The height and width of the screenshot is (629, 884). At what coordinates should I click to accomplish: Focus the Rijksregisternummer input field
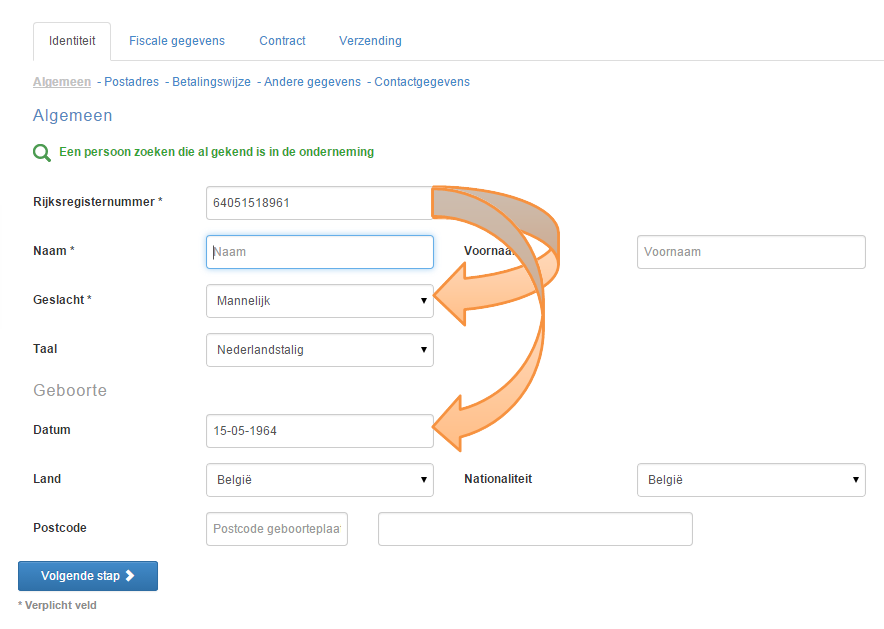[x=320, y=203]
